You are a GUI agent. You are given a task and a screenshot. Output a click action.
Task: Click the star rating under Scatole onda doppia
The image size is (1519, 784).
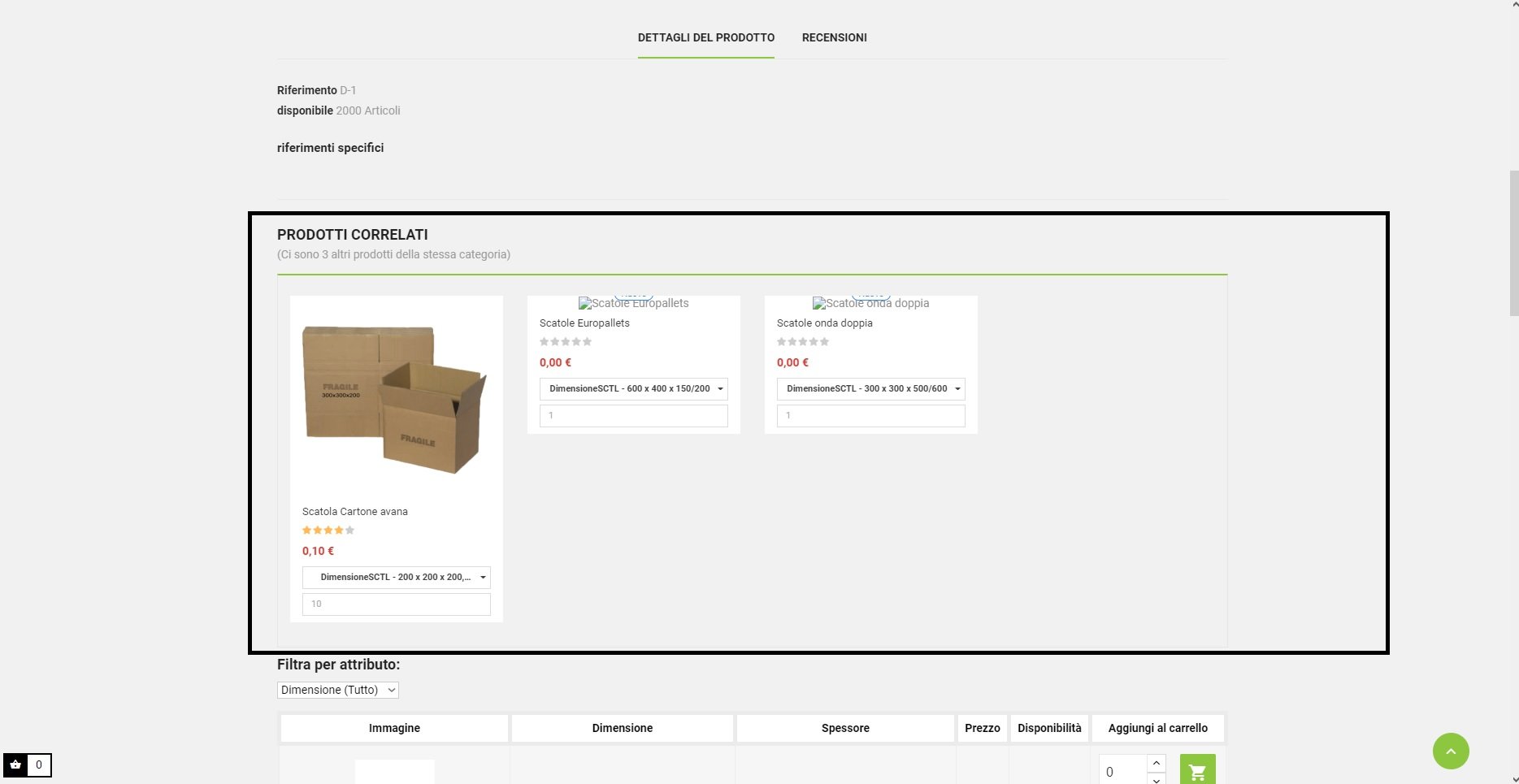[803, 342]
